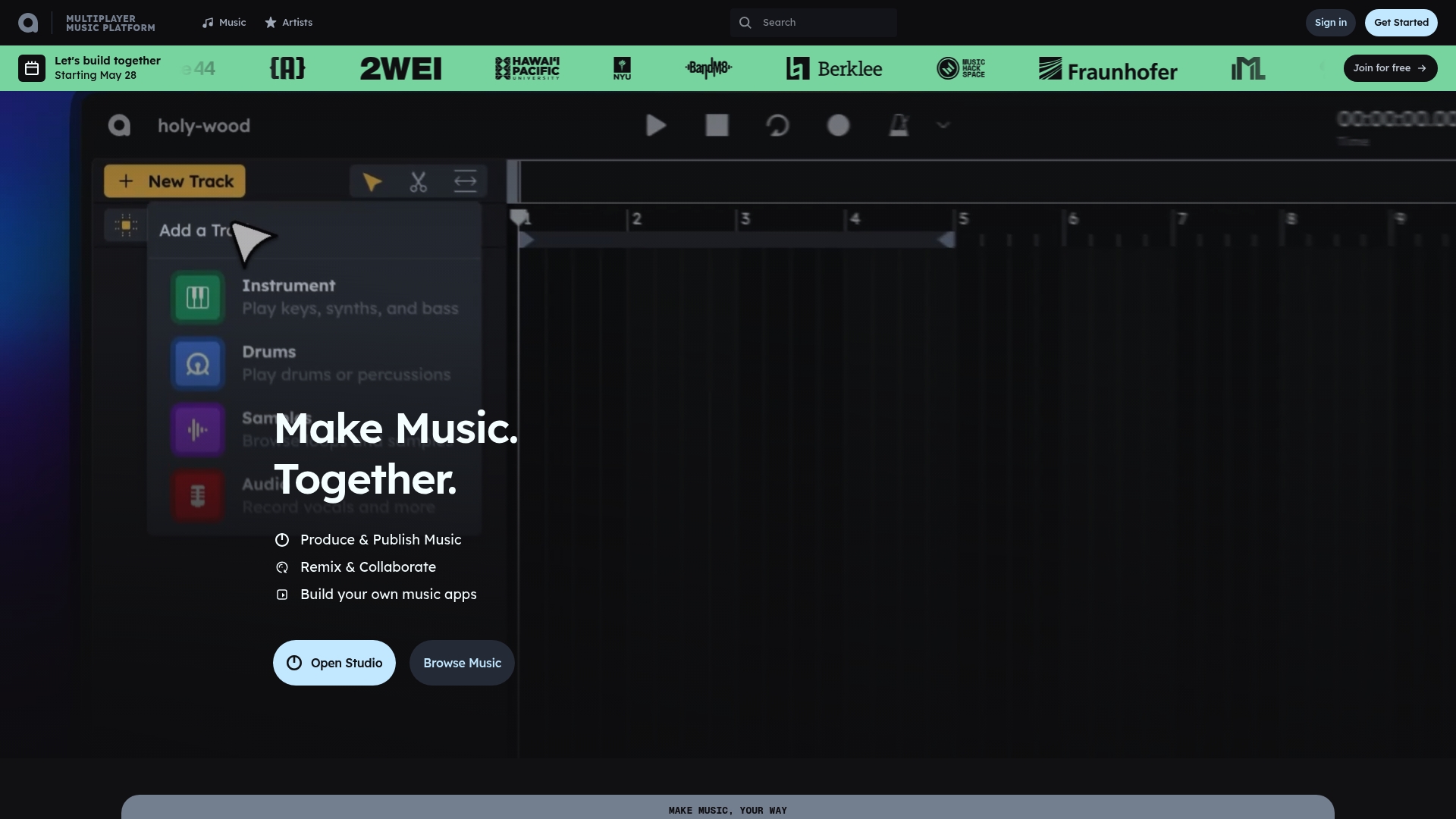Expand the chevron next to metronome
Screen dimensions: 1456x819
[x=943, y=125]
